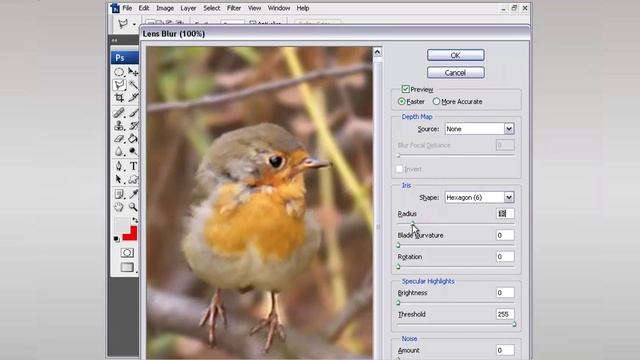Select the Clone Stamp tool
The height and width of the screenshot is (360, 640).
119,126
